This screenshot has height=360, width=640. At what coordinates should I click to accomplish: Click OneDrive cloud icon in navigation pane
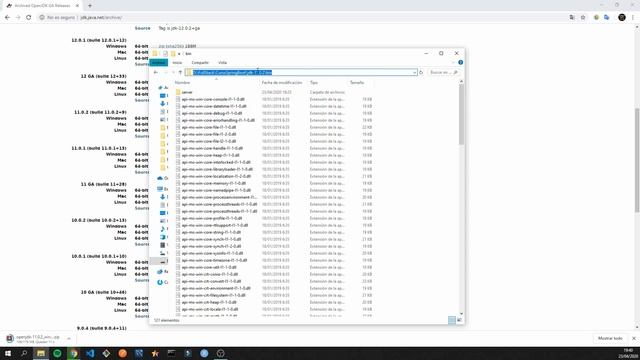click(160, 178)
